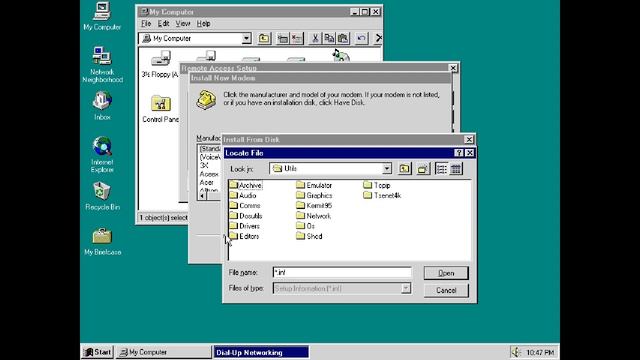
Task: Click the volume speaker tray icon
Action: (516, 352)
